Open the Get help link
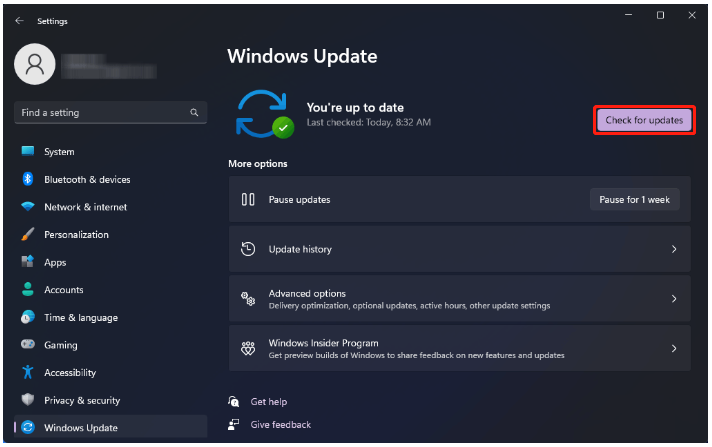 (x=269, y=402)
